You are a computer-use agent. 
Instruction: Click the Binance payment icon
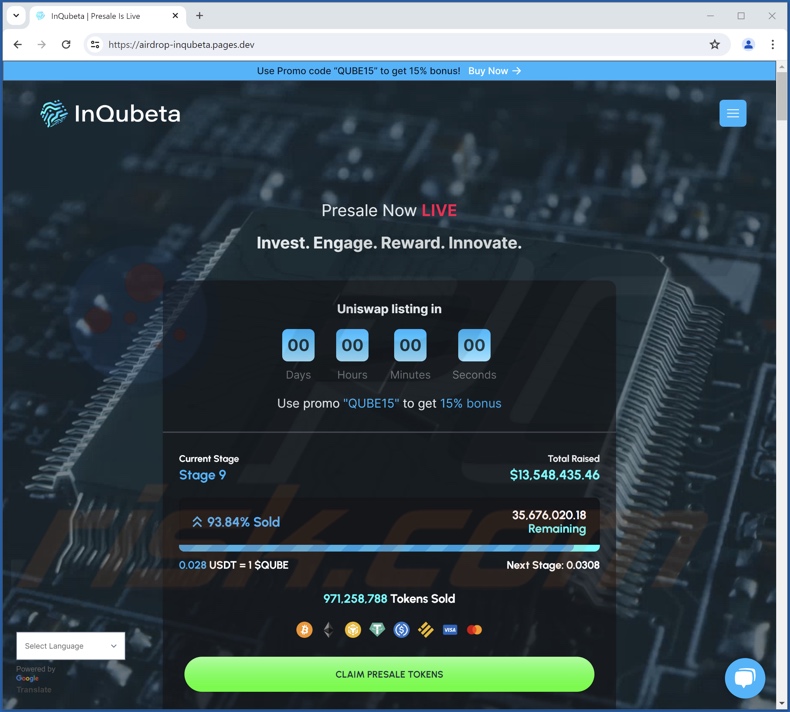point(426,629)
